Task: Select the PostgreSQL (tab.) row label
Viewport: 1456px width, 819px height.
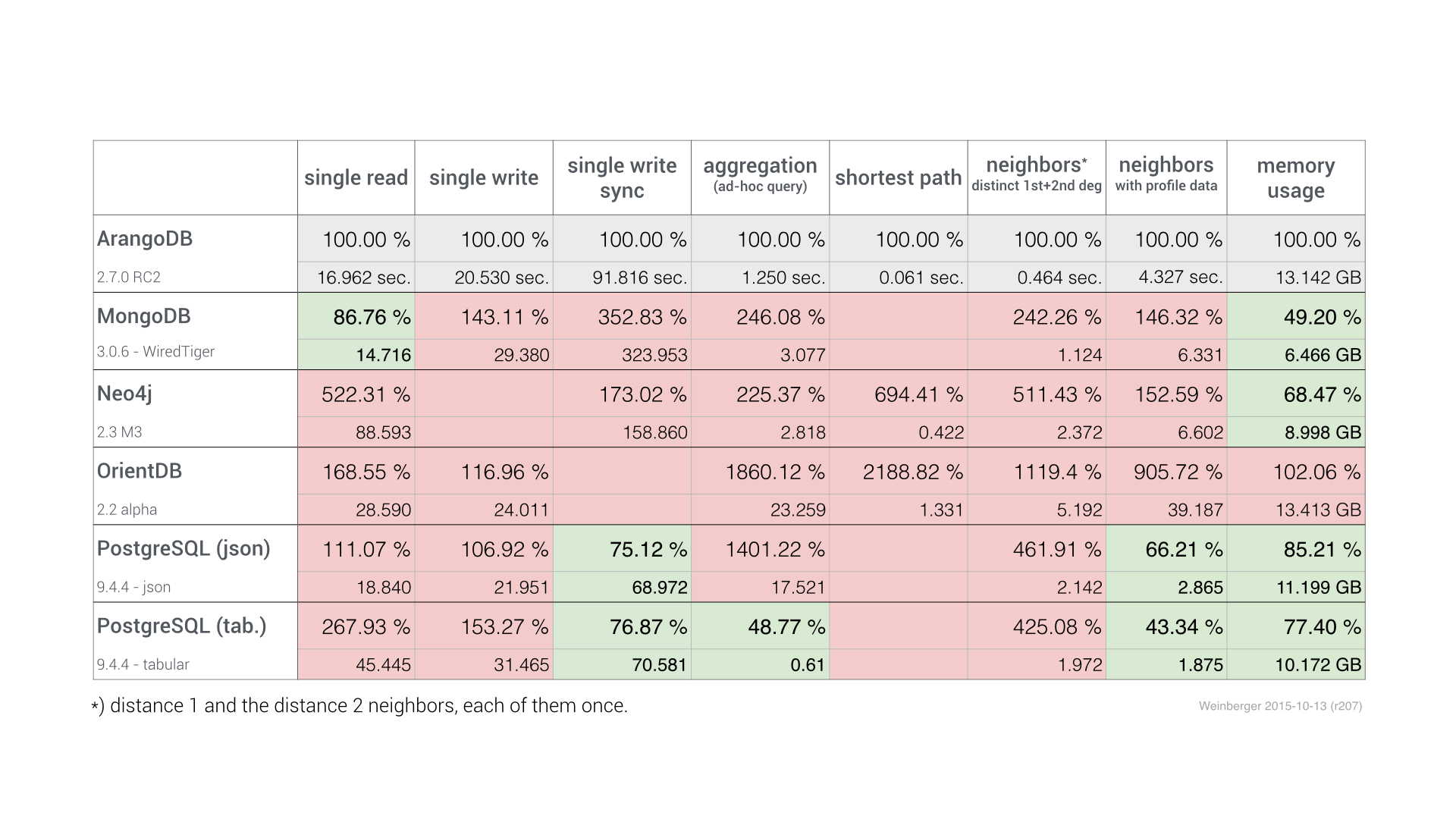Action: 182,626
